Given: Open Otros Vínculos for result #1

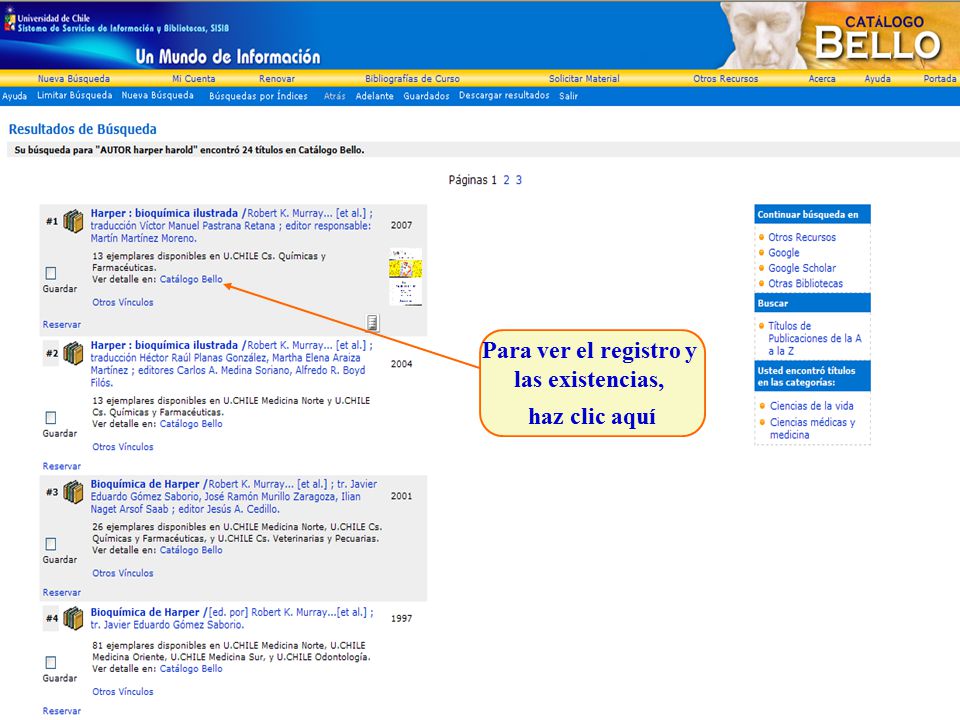Looking at the screenshot, I should tap(122, 302).
